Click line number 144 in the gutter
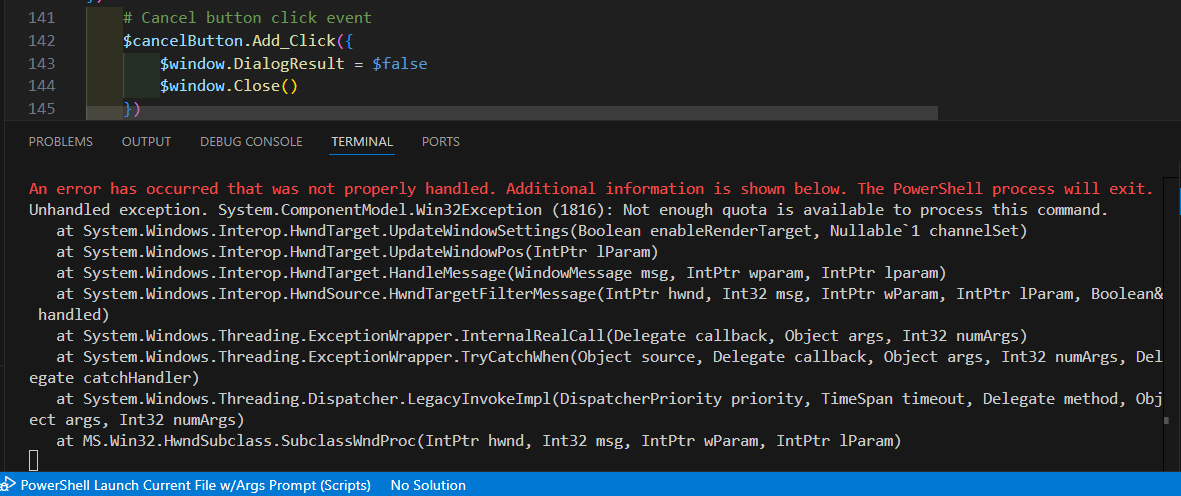The image size is (1181, 496). pyautogui.click(x=41, y=87)
